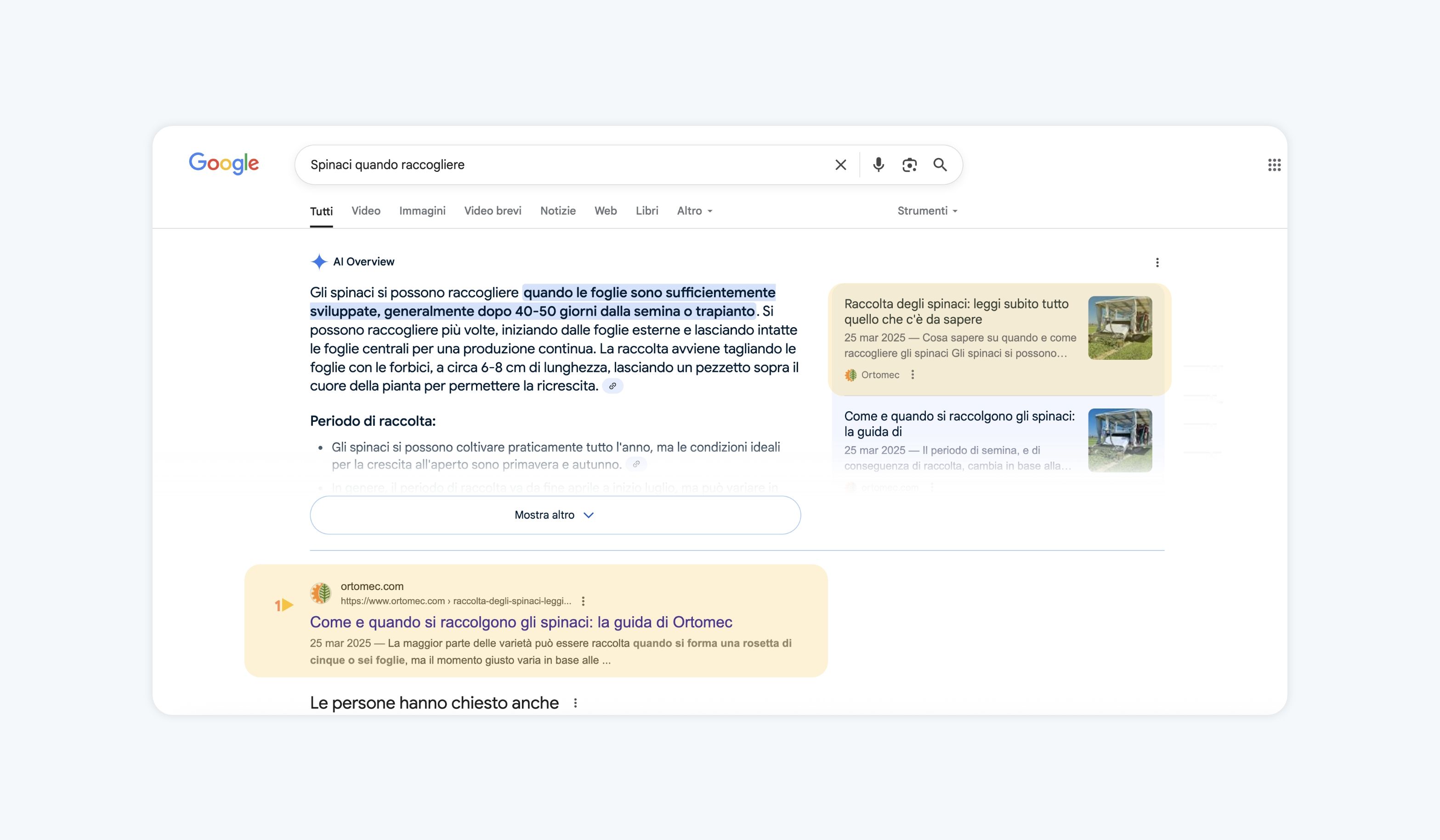Click into the search box text field

[566, 165]
